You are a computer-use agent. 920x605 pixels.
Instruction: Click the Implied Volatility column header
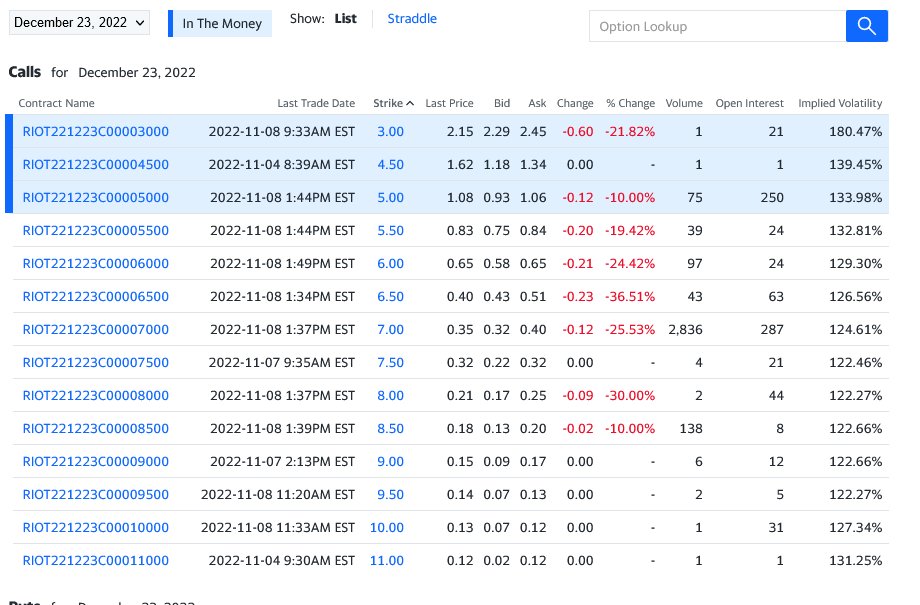pos(840,103)
